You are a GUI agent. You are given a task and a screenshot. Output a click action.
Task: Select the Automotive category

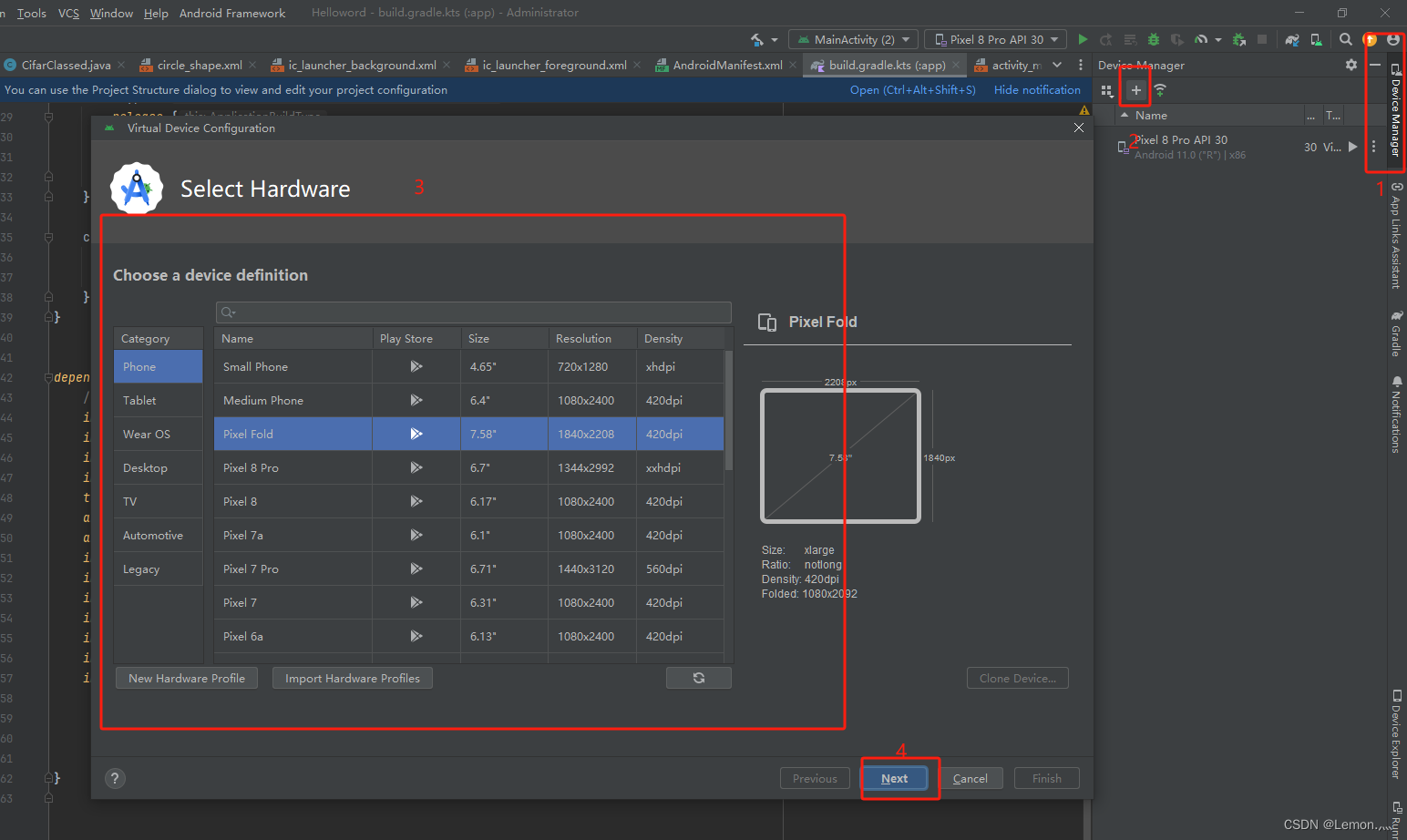[x=159, y=535]
